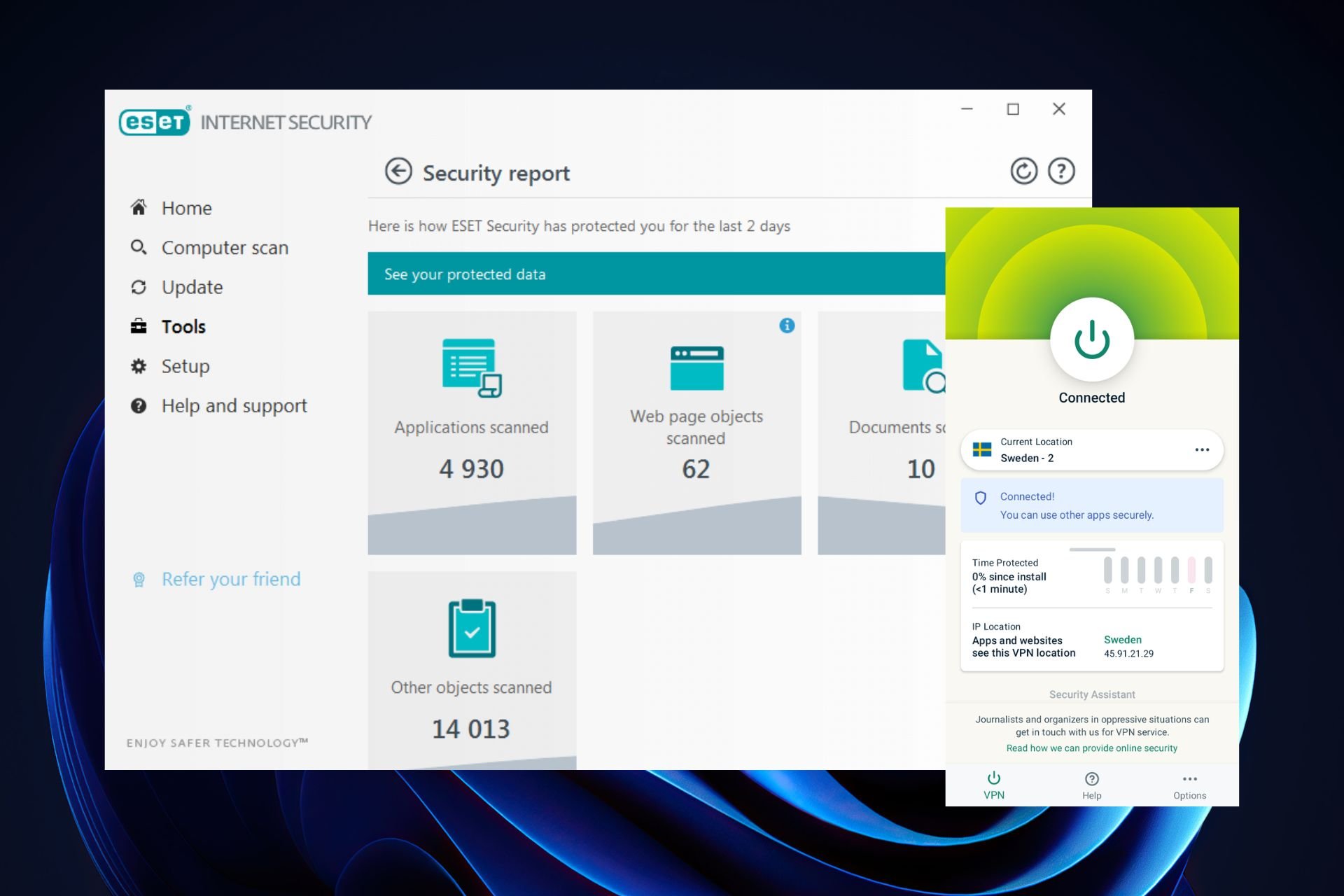Click the Refer your friend badge icon

click(139, 580)
